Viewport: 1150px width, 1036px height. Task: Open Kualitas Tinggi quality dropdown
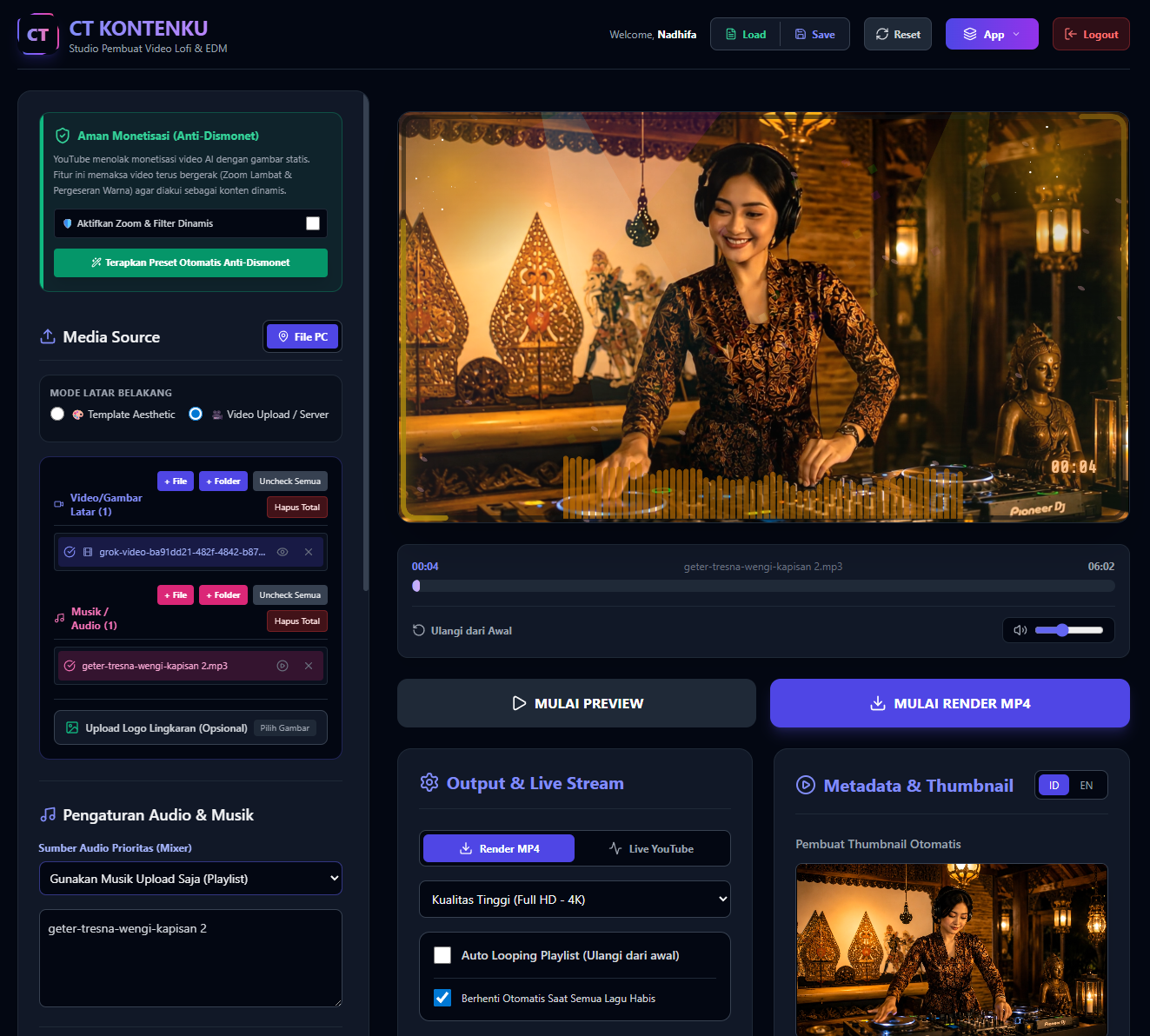point(575,900)
